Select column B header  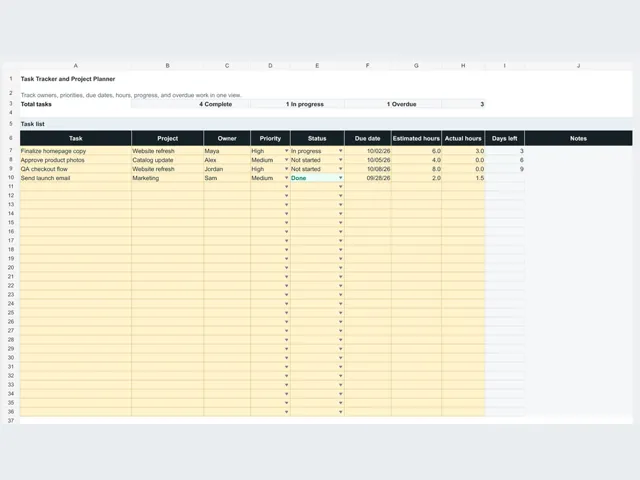pos(167,66)
